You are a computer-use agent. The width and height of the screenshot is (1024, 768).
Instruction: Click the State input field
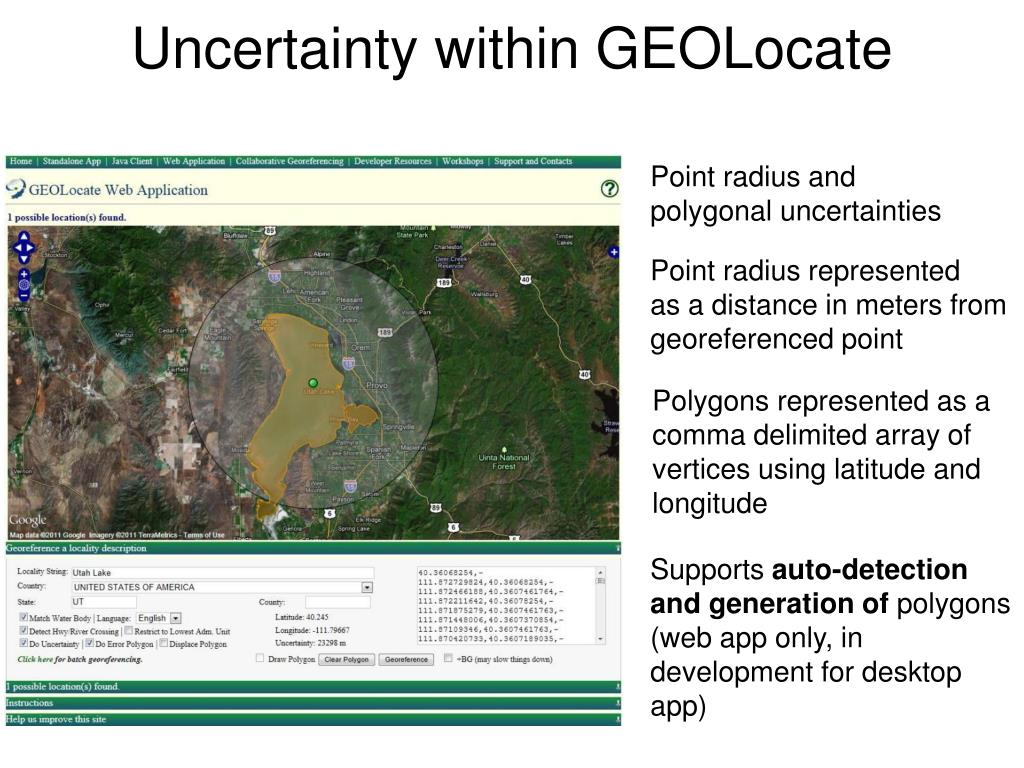(x=103, y=602)
